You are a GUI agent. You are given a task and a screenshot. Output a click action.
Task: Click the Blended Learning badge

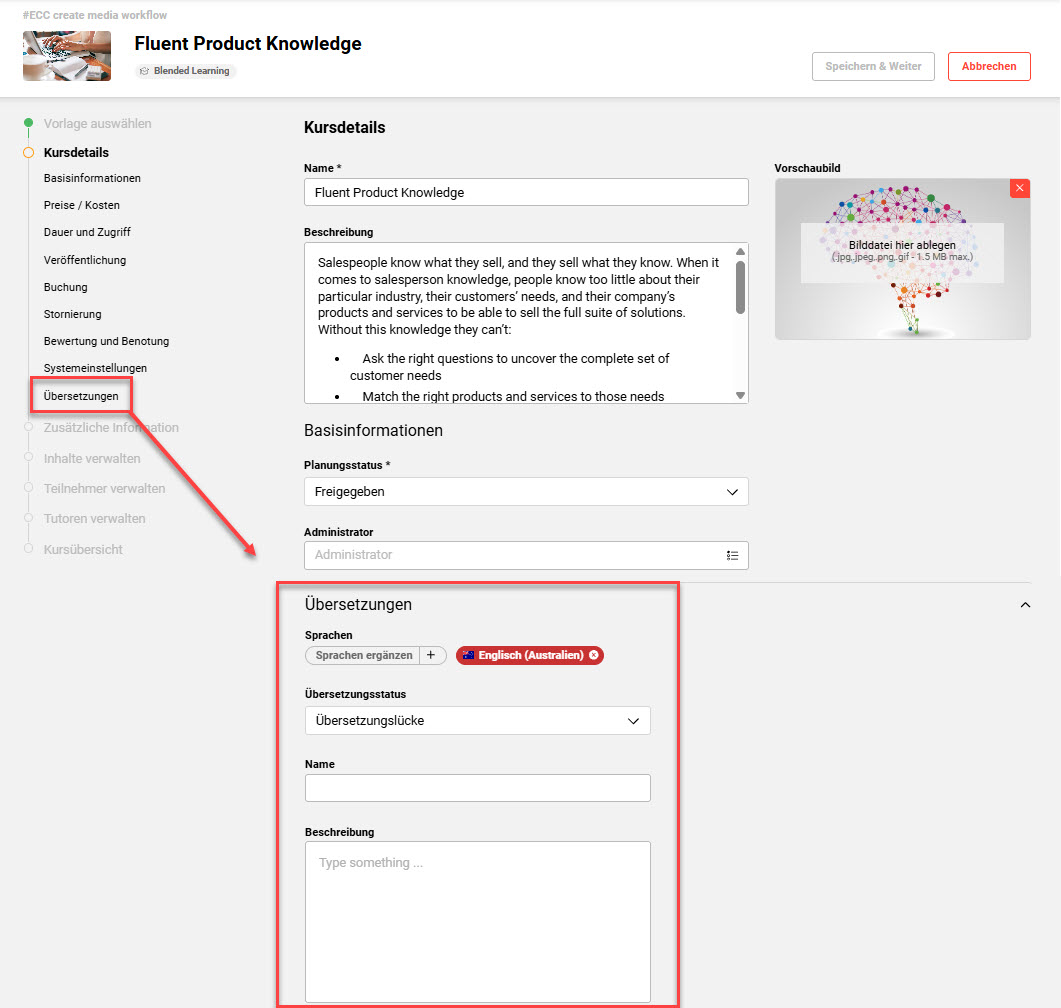(x=185, y=70)
